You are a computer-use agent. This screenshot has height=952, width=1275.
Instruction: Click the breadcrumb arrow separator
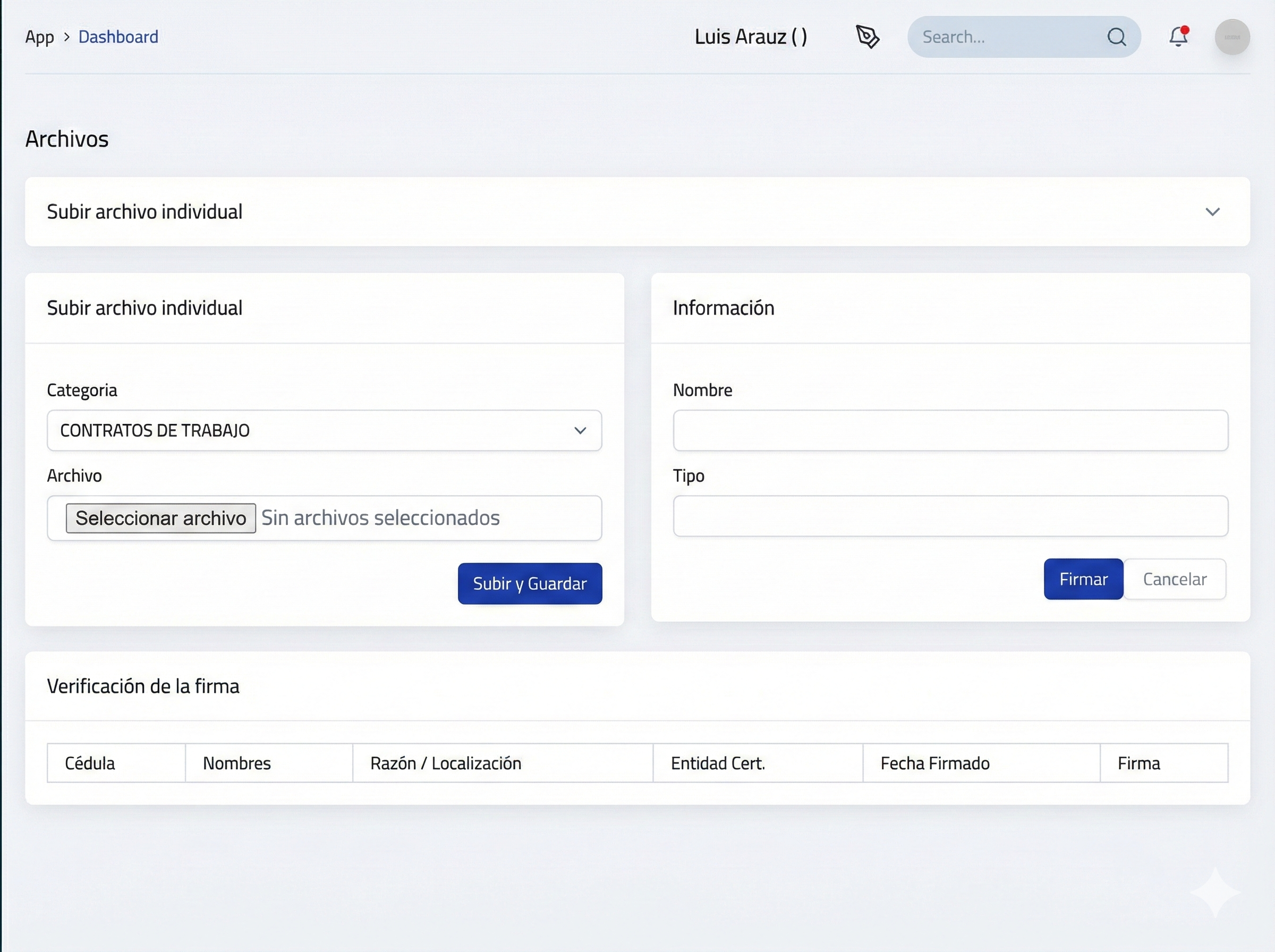click(x=67, y=37)
